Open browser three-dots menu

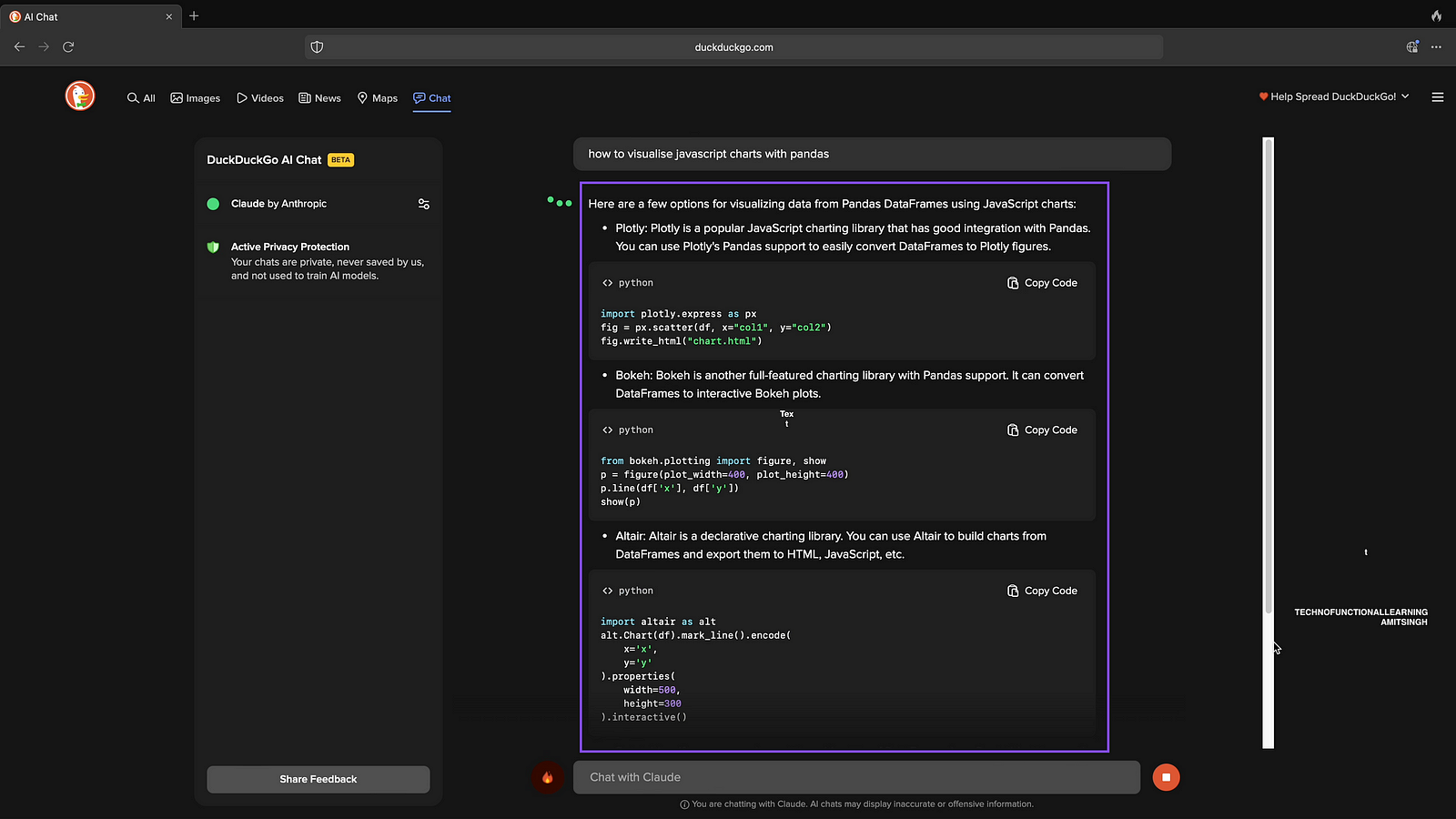point(1436,47)
